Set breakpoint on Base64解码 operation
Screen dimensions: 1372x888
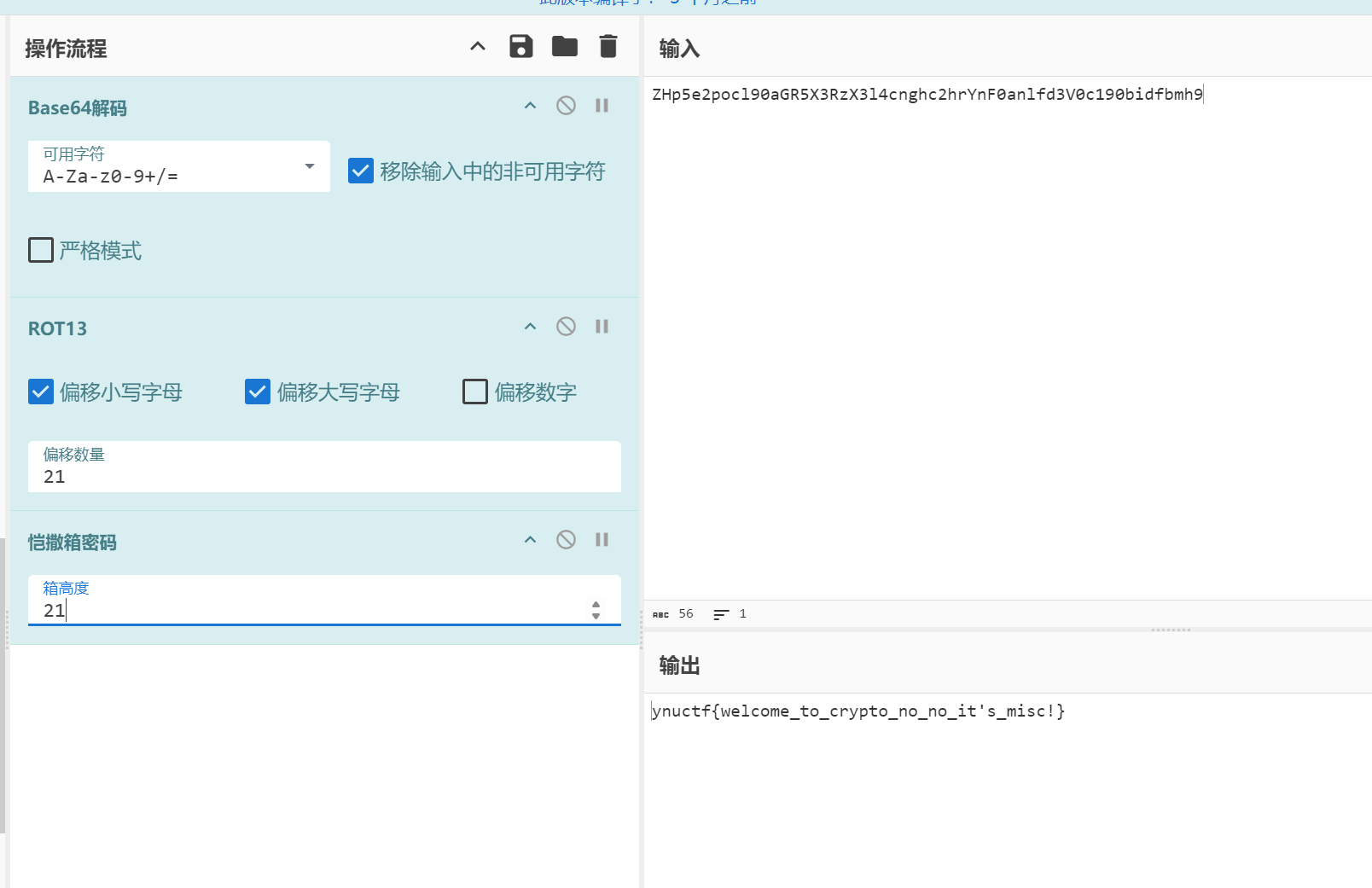[x=602, y=106]
